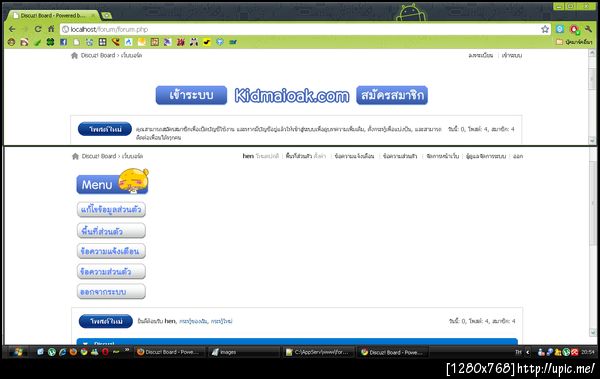Click the upper pane vertical scrollbar
This screenshot has height=379, width=600.
592,96
